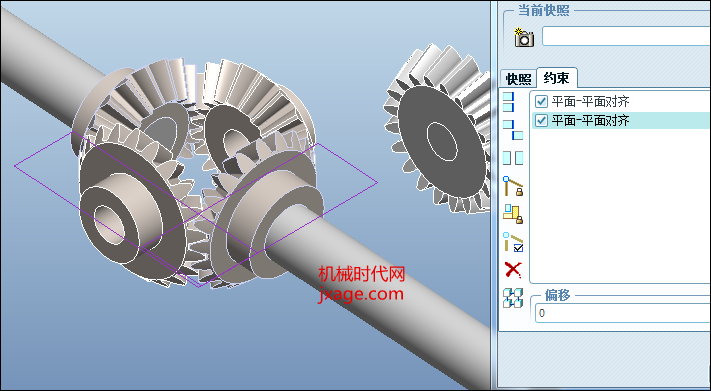Click the assemble/reconnect components icon
The image size is (711, 391).
[x=513, y=298]
